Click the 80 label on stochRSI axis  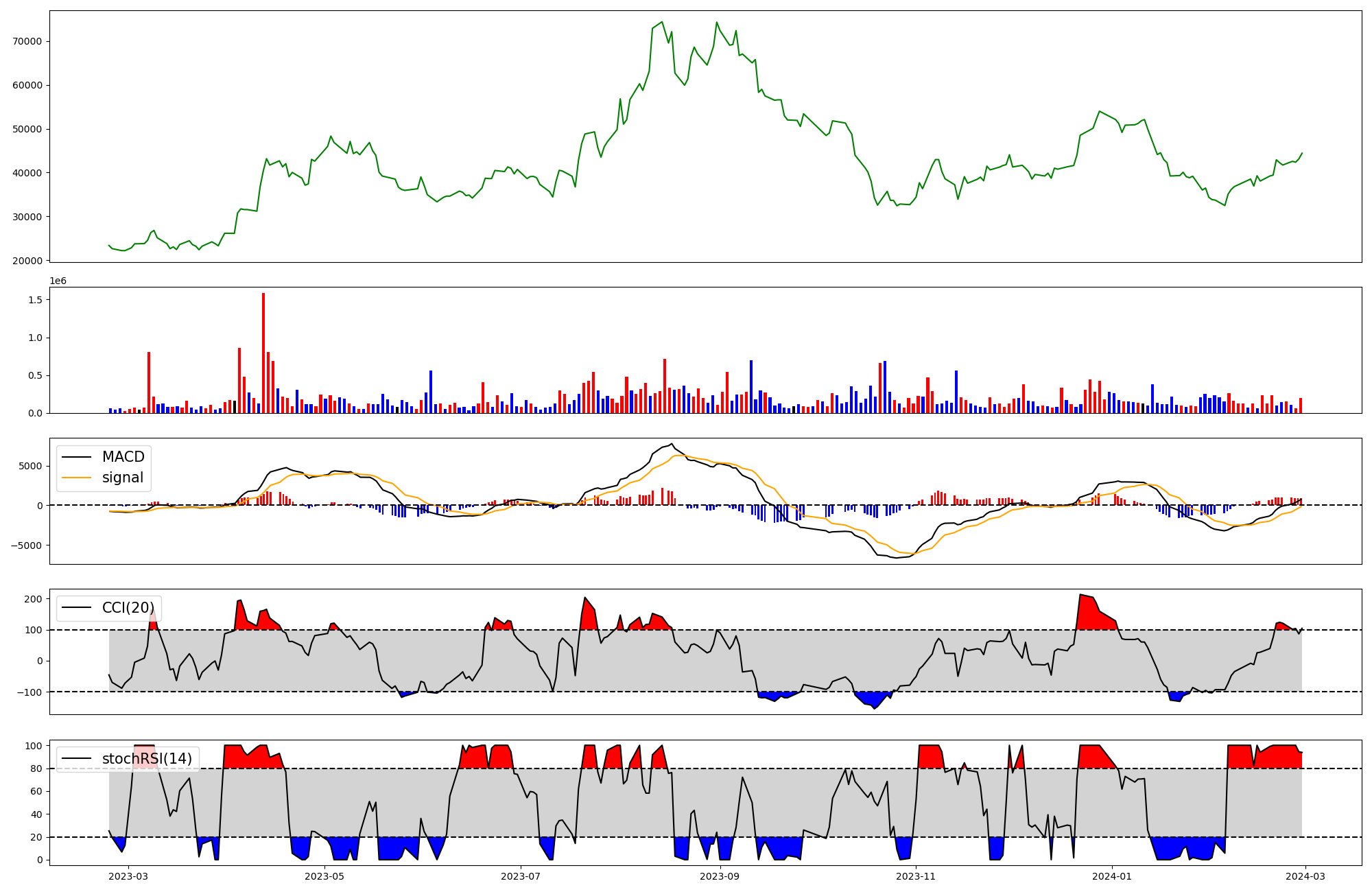[36, 768]
